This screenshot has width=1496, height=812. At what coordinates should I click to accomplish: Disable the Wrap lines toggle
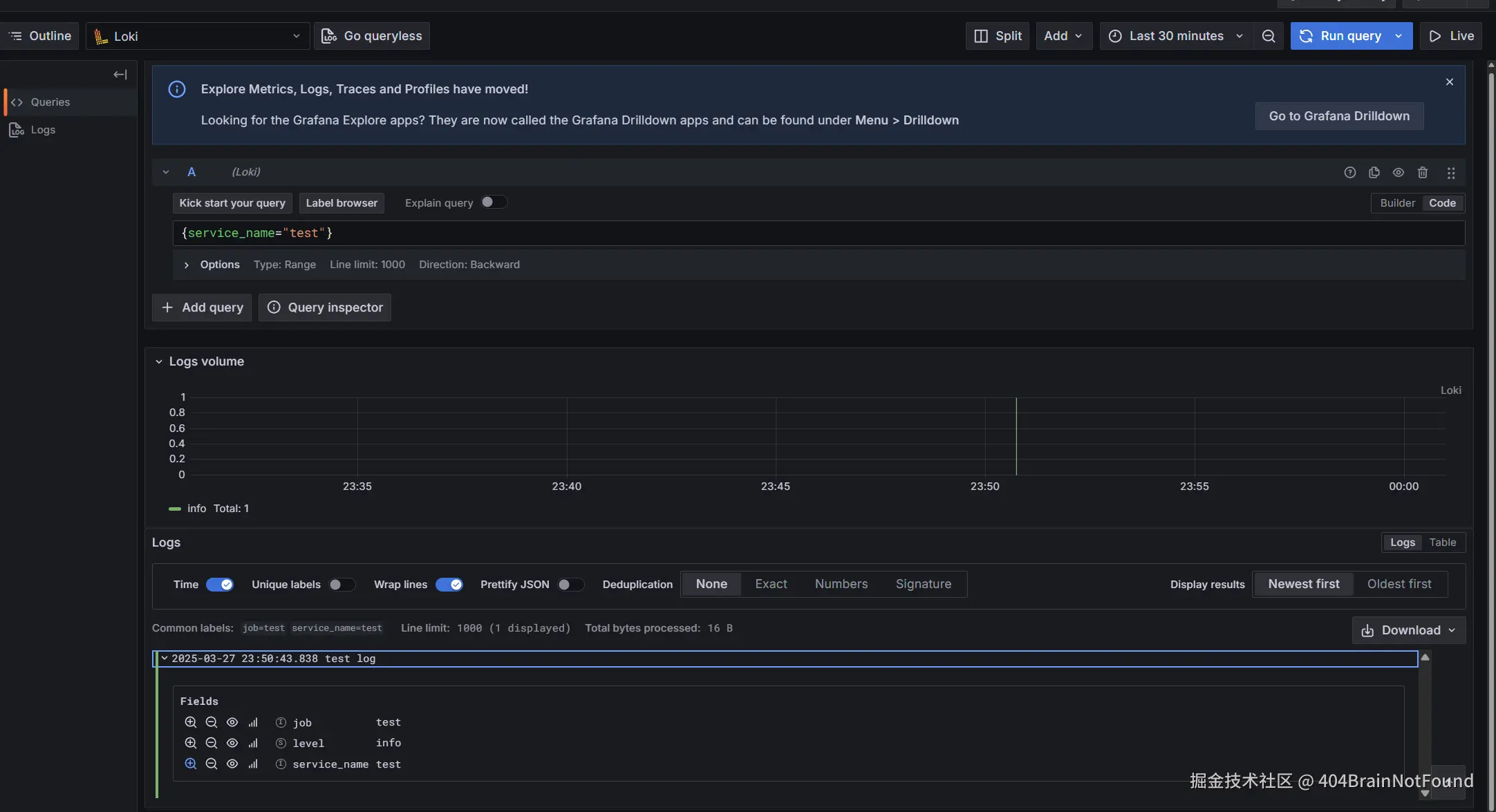tap(449, 585)
